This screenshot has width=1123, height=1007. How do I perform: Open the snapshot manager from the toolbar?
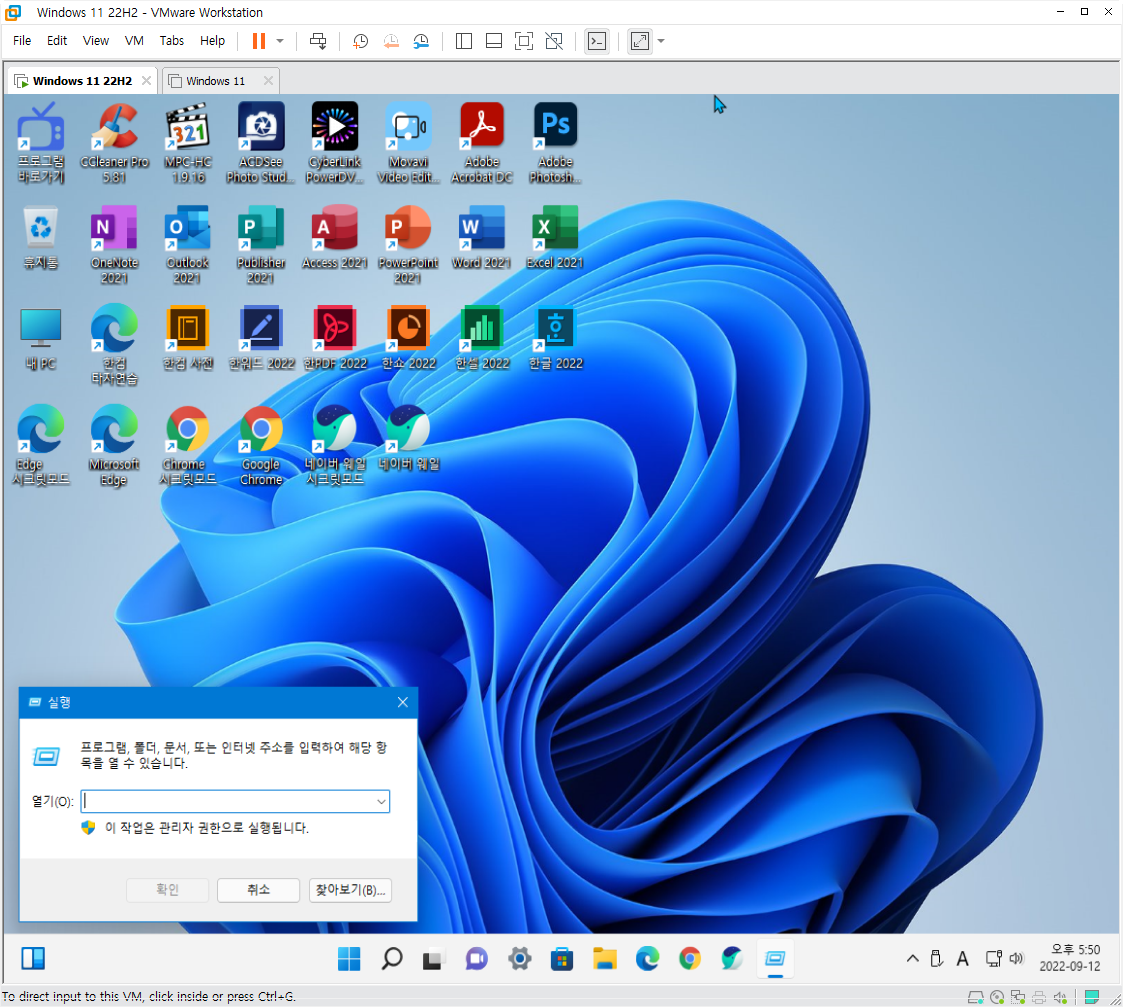tap(422, 41)
